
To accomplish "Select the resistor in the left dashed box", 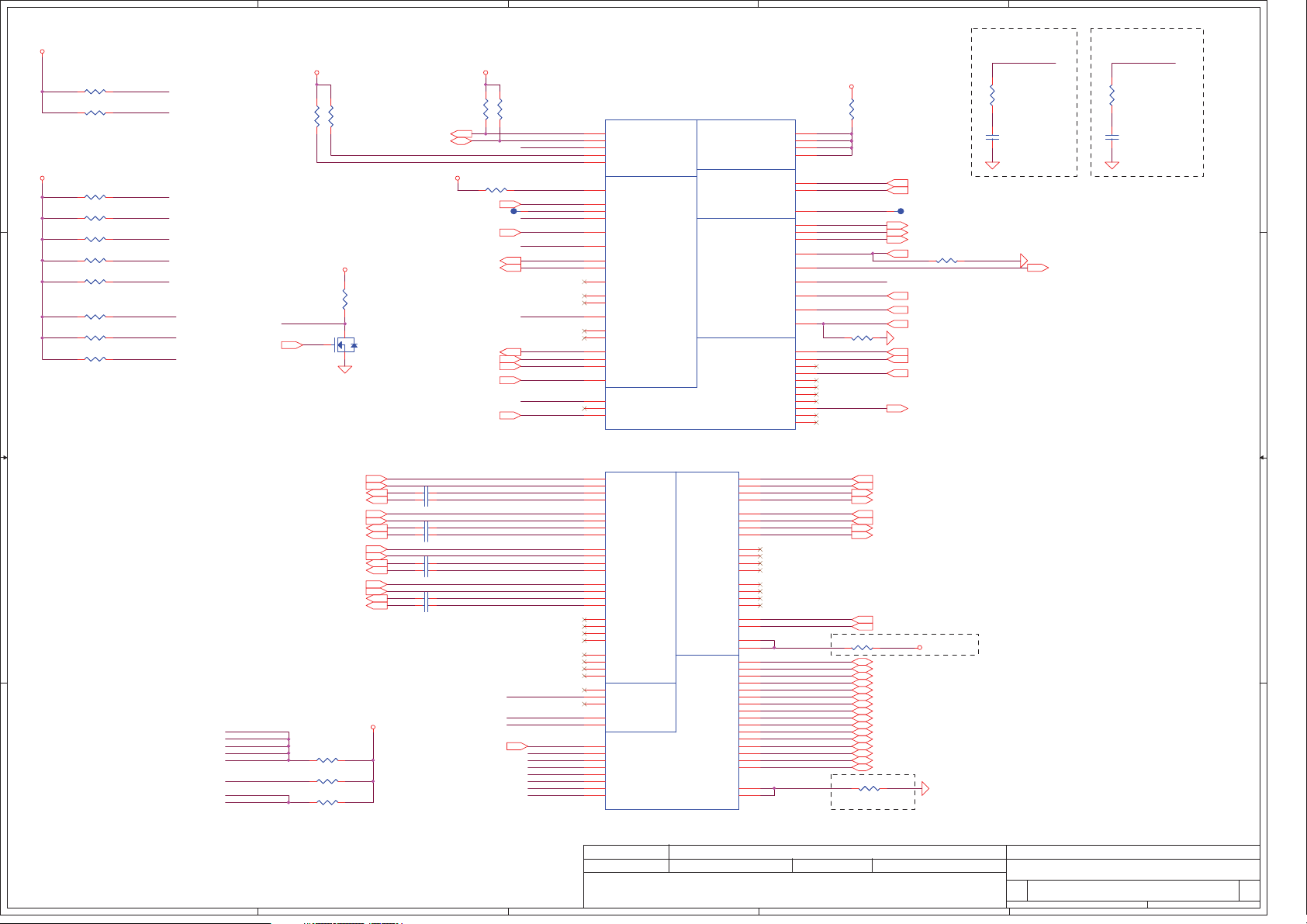I will pos(992,96).
